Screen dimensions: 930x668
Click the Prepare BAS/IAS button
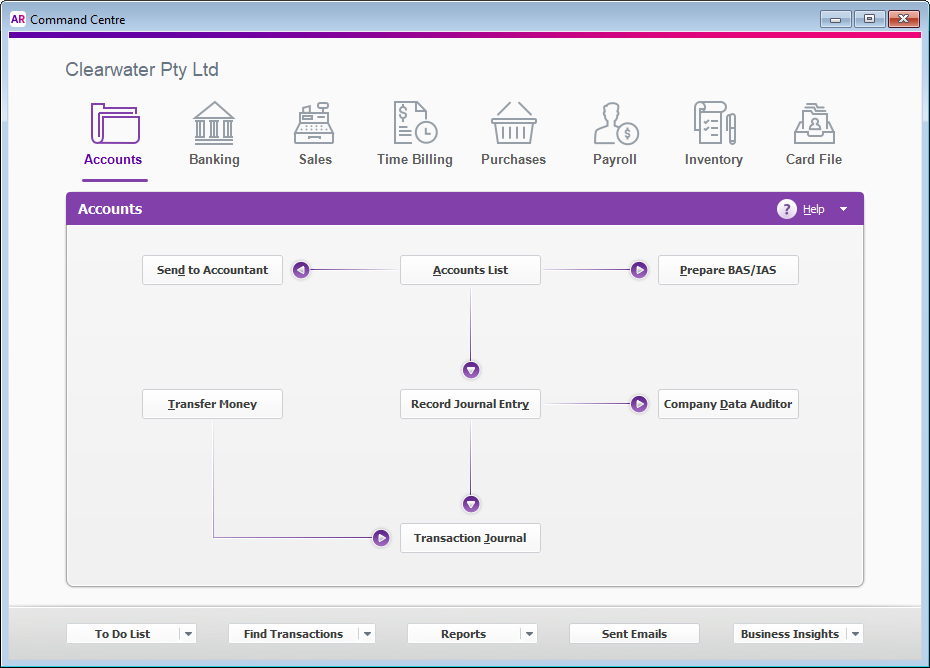(x=728, y=270)
